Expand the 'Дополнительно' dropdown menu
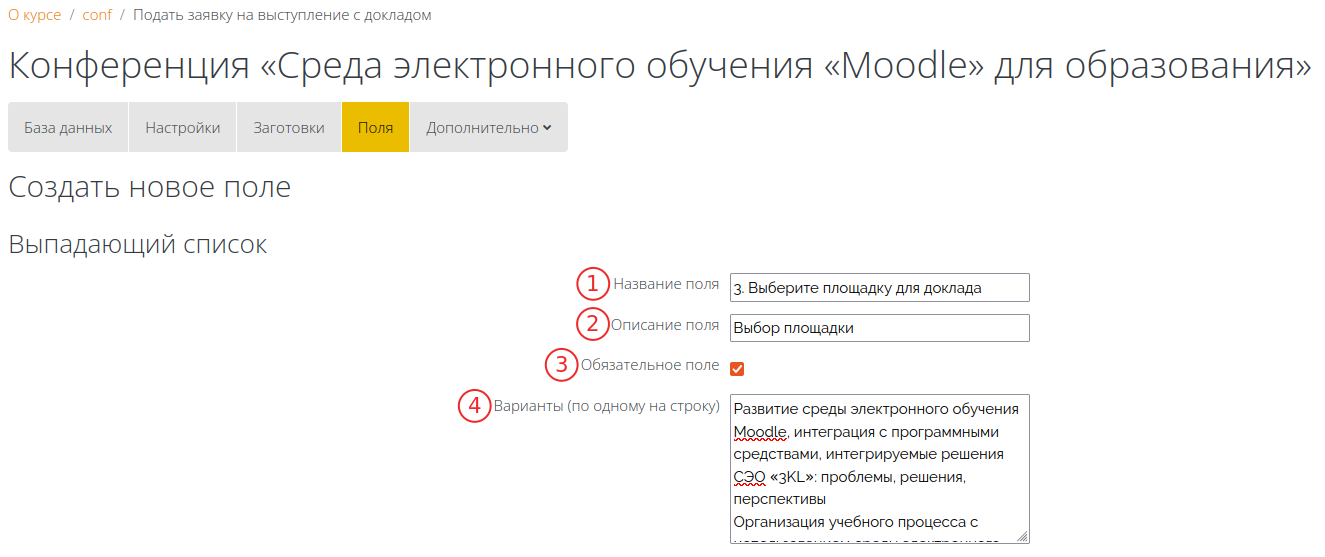Image resolution: width=1325 pixels, height=557 pixels. [x=489, y=127]
